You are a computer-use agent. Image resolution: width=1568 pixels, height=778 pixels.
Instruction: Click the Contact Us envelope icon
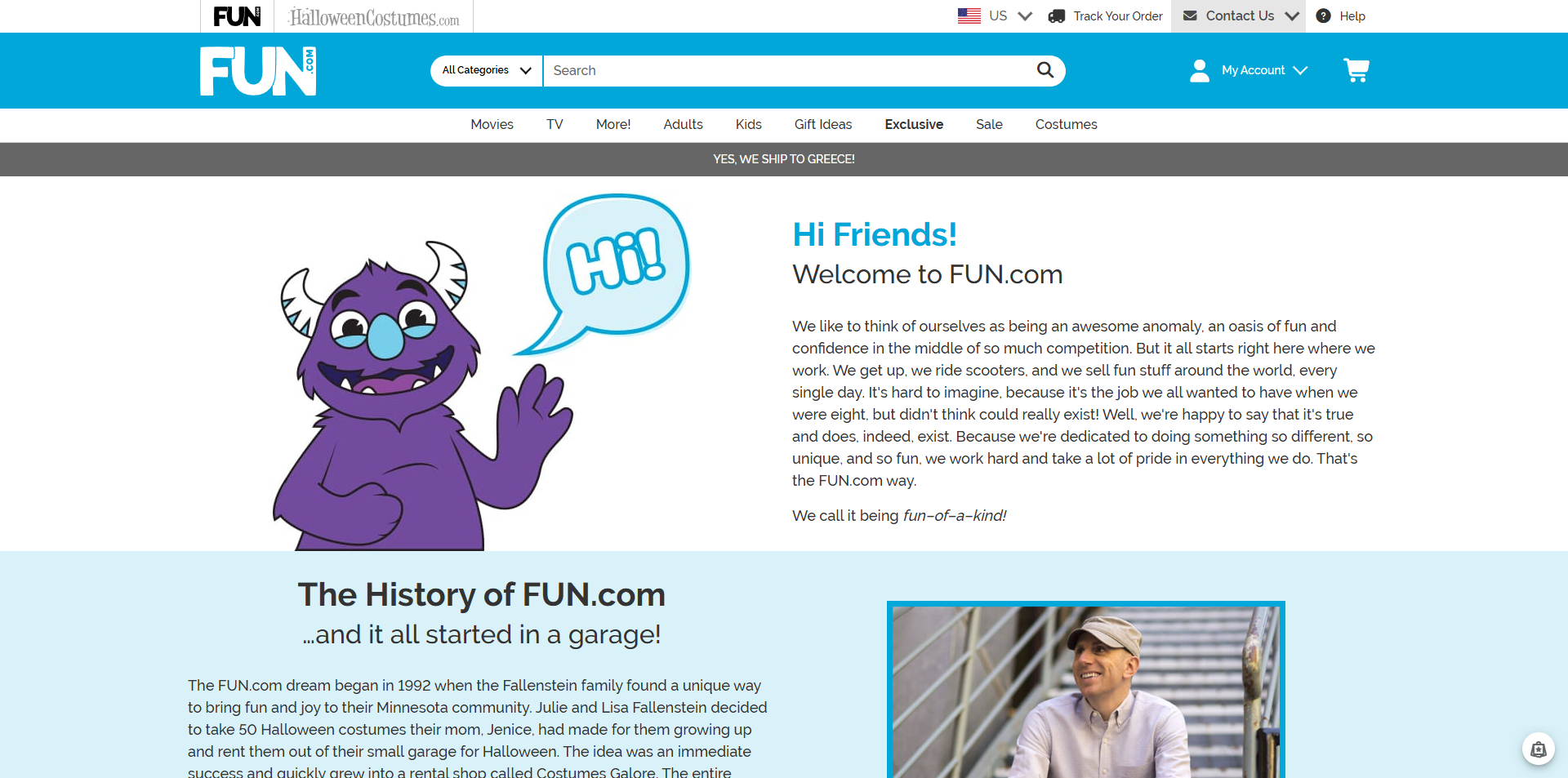click(1190, 16)
